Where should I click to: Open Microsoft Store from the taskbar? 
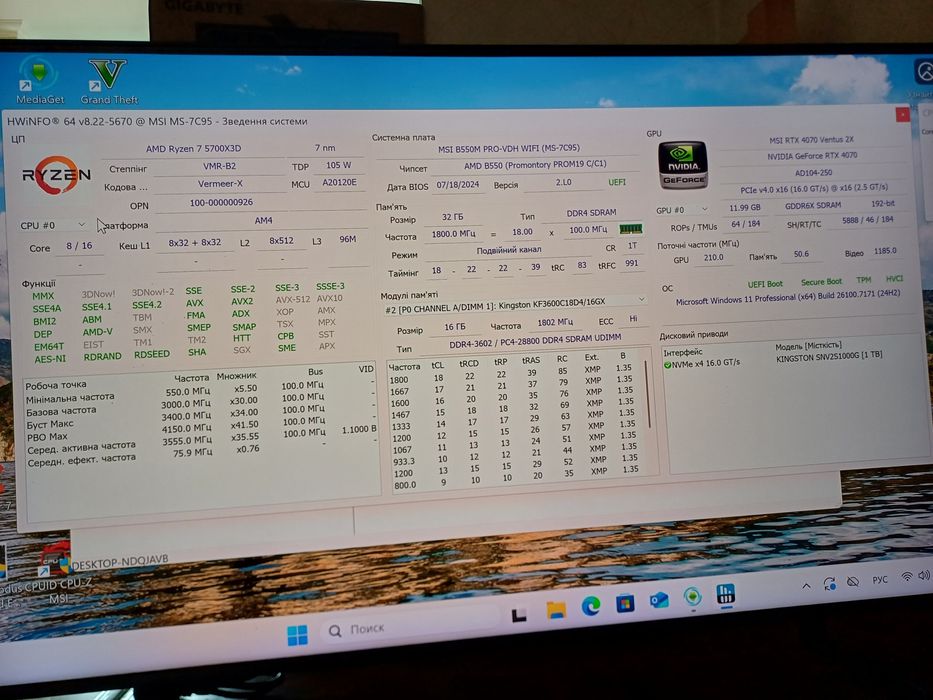(x=625, y=604)
